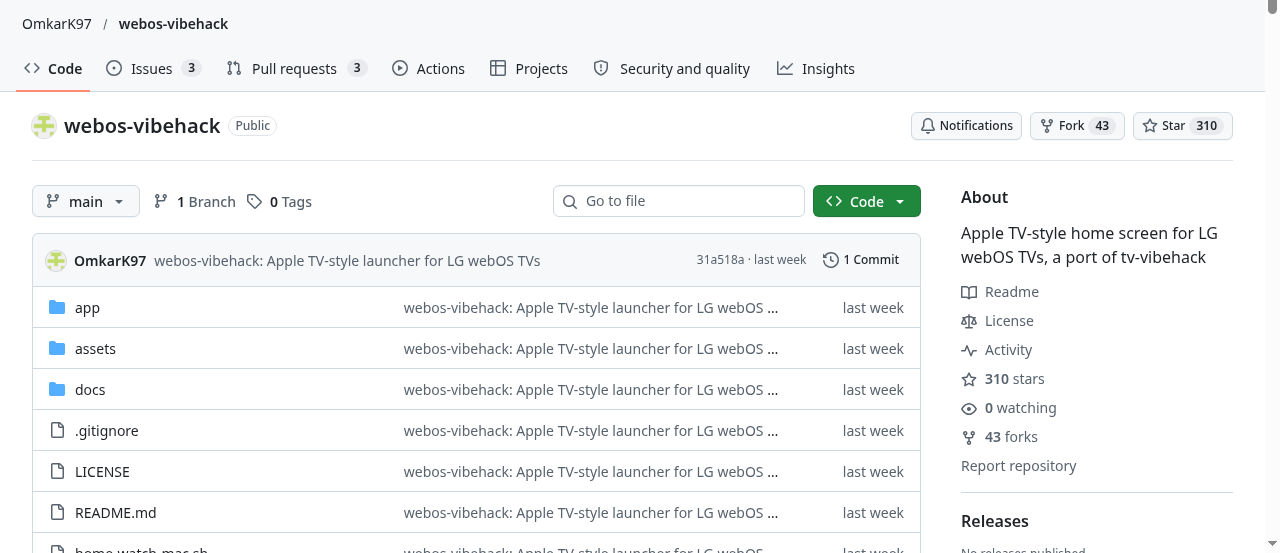Open the app folder
Image resolution: width=1280 pixels, height=553 pixels.
(87, 308)
